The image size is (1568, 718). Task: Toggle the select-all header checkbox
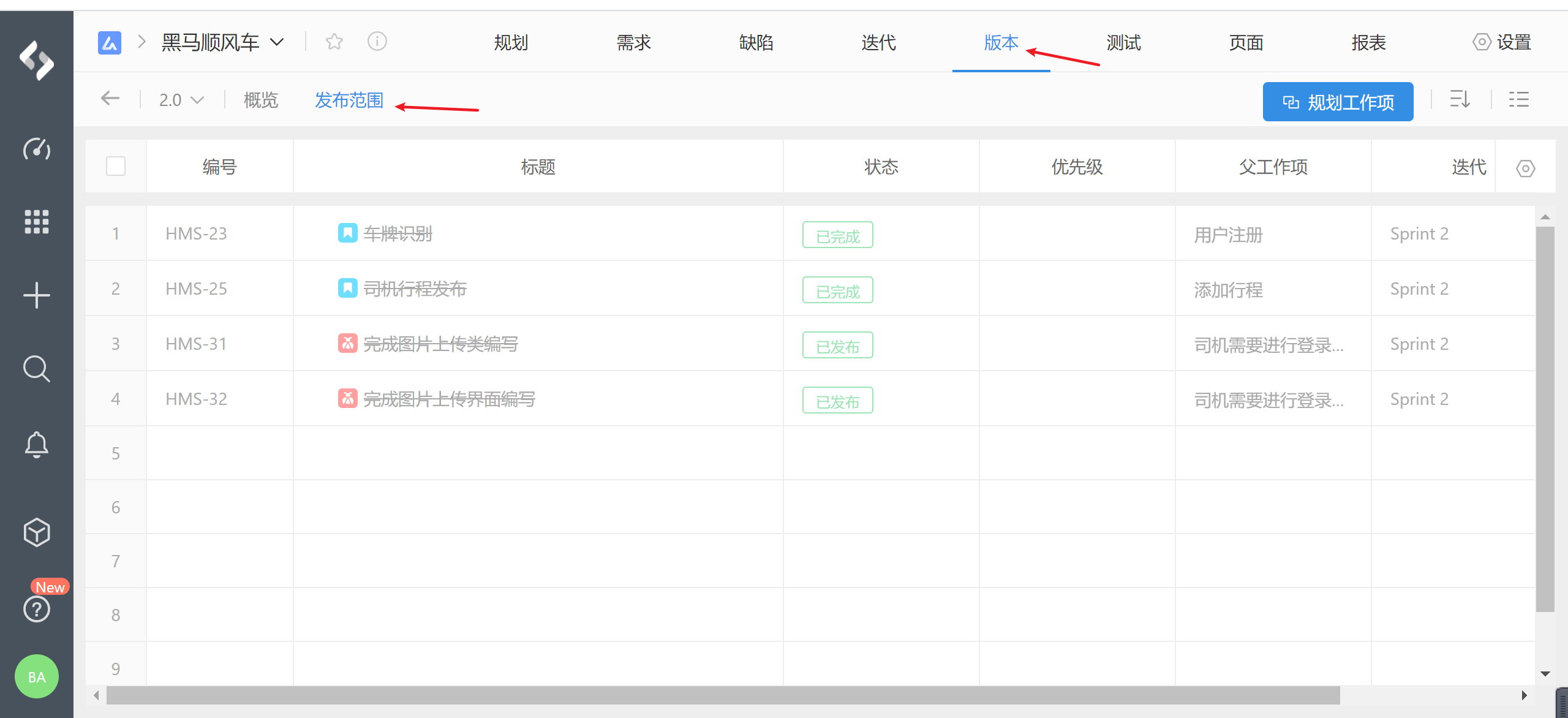[x=116, y=166]
